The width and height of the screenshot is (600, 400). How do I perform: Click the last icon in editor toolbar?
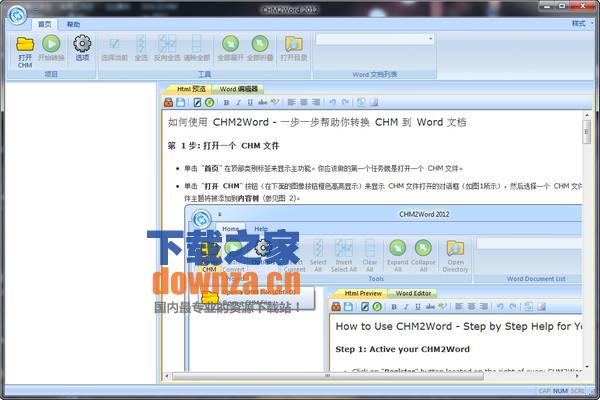(374, 102)
